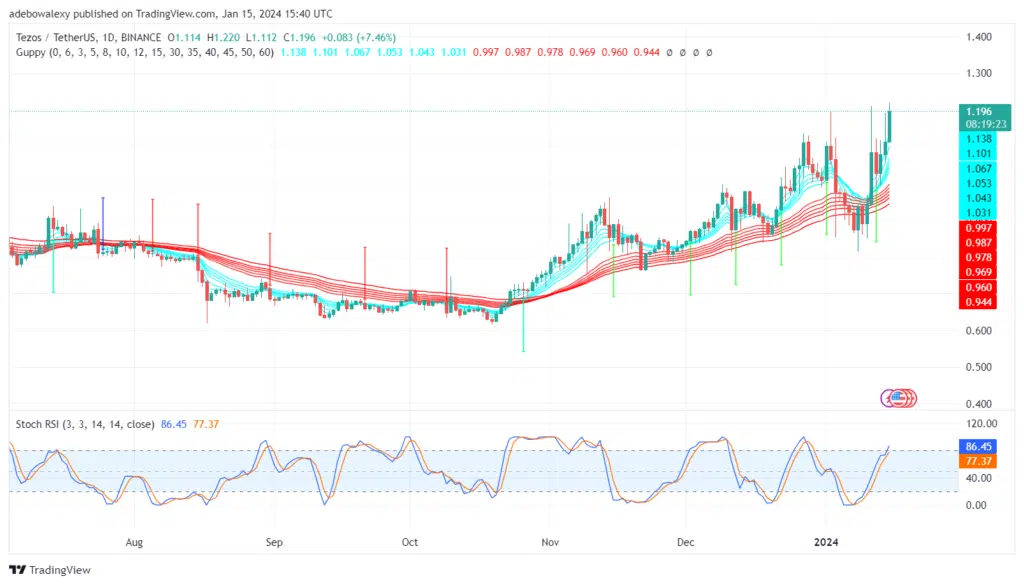Open the US economic event flag marker

click(900, 398)
